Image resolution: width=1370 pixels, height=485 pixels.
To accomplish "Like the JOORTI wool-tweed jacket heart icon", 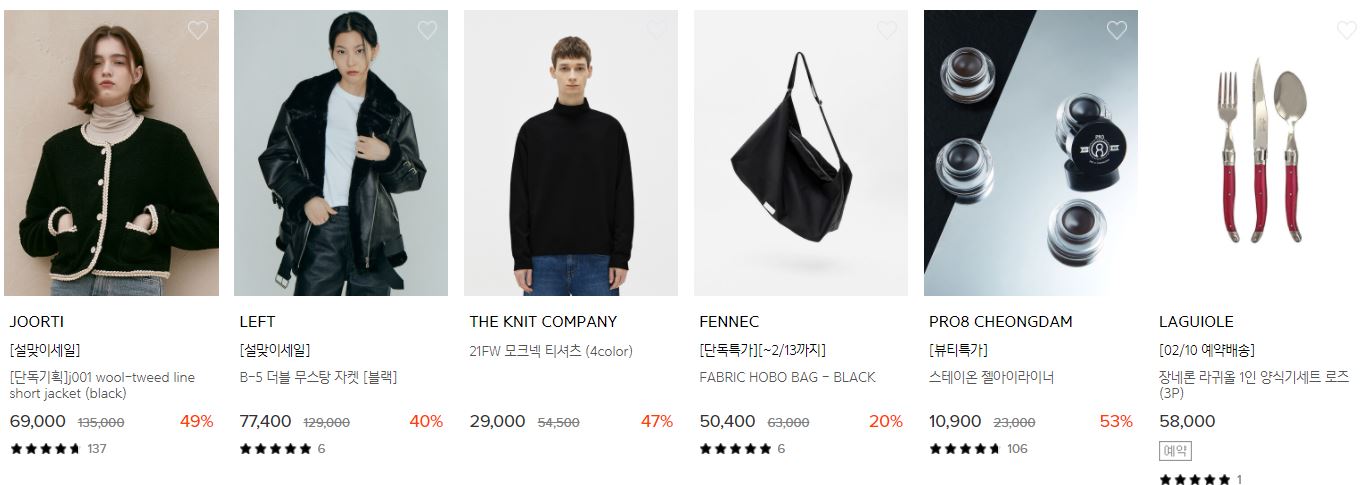I will pos(197,30).
